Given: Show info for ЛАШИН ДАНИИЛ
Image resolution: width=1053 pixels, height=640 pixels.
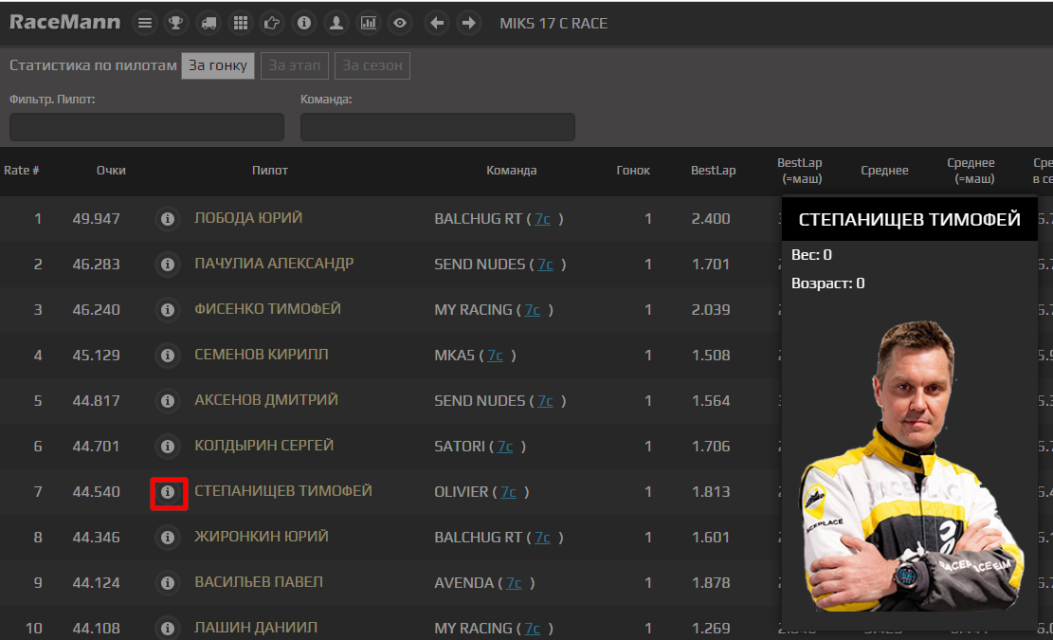Looking at the screenshot, I should coord(167,629).
